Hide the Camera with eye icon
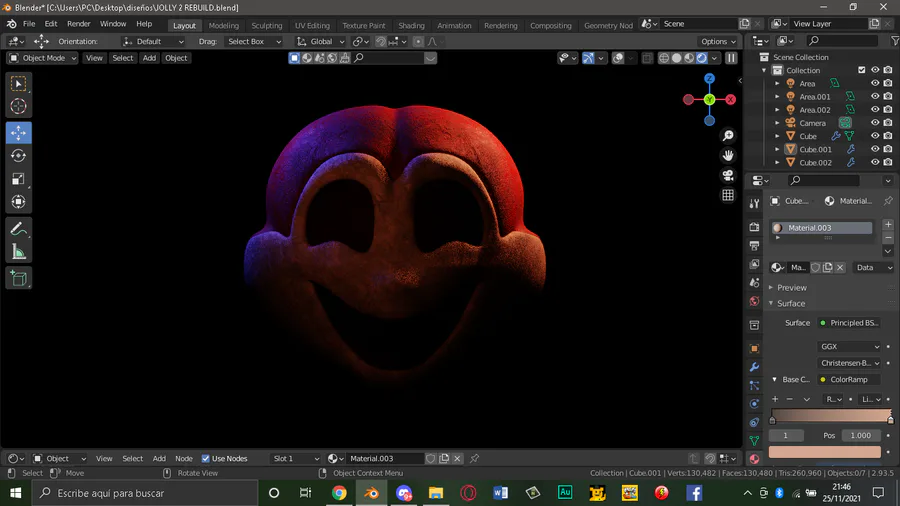The width and height of the screenshot is (900, 506). tap(875, 123)
